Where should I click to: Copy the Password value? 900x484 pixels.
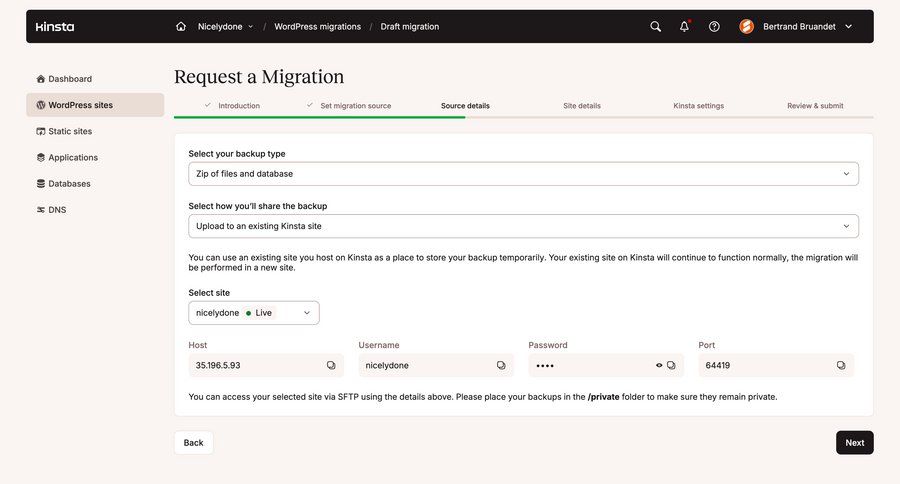[x=672, y=366]
